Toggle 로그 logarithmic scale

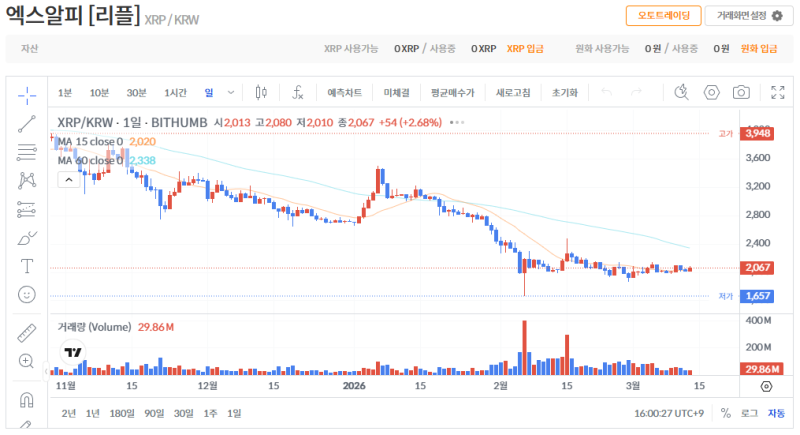749,413
